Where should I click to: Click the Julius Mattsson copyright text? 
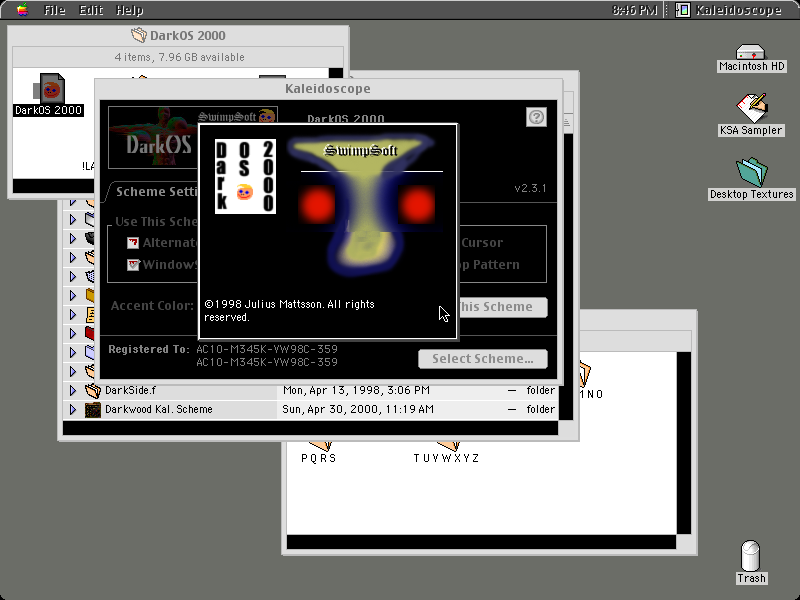[x=289, y=311]
